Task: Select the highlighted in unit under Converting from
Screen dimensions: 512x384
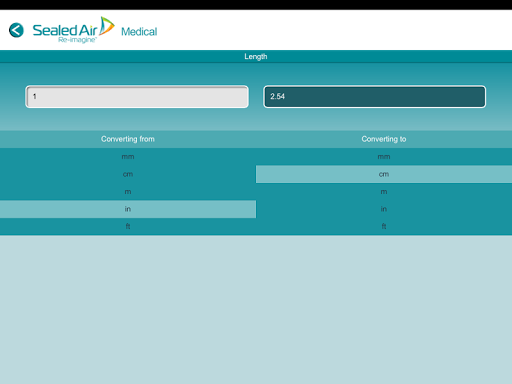Action: pyautogui.click(x=128, y=209)
